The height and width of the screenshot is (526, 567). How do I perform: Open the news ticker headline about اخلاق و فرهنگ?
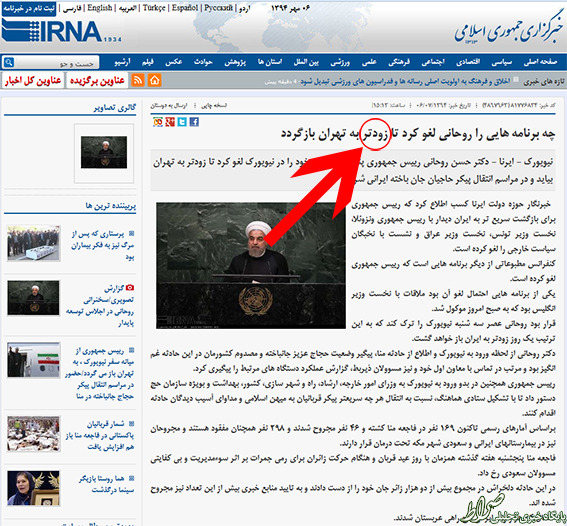point(405,81)
